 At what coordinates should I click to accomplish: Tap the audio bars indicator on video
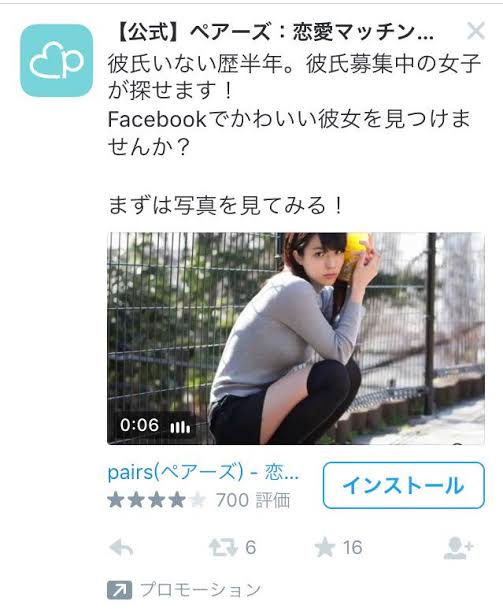tap(181, 427)
